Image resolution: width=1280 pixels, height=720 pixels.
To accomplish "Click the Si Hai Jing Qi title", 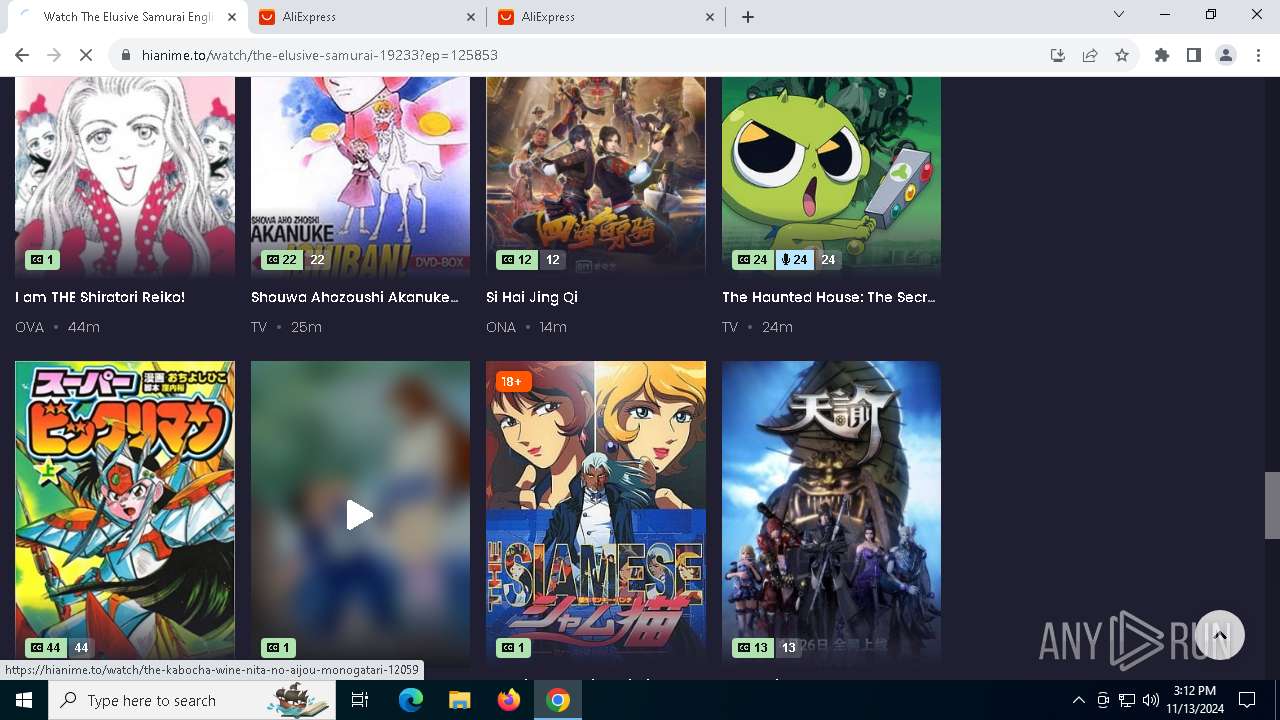I will tap(532, 297).
